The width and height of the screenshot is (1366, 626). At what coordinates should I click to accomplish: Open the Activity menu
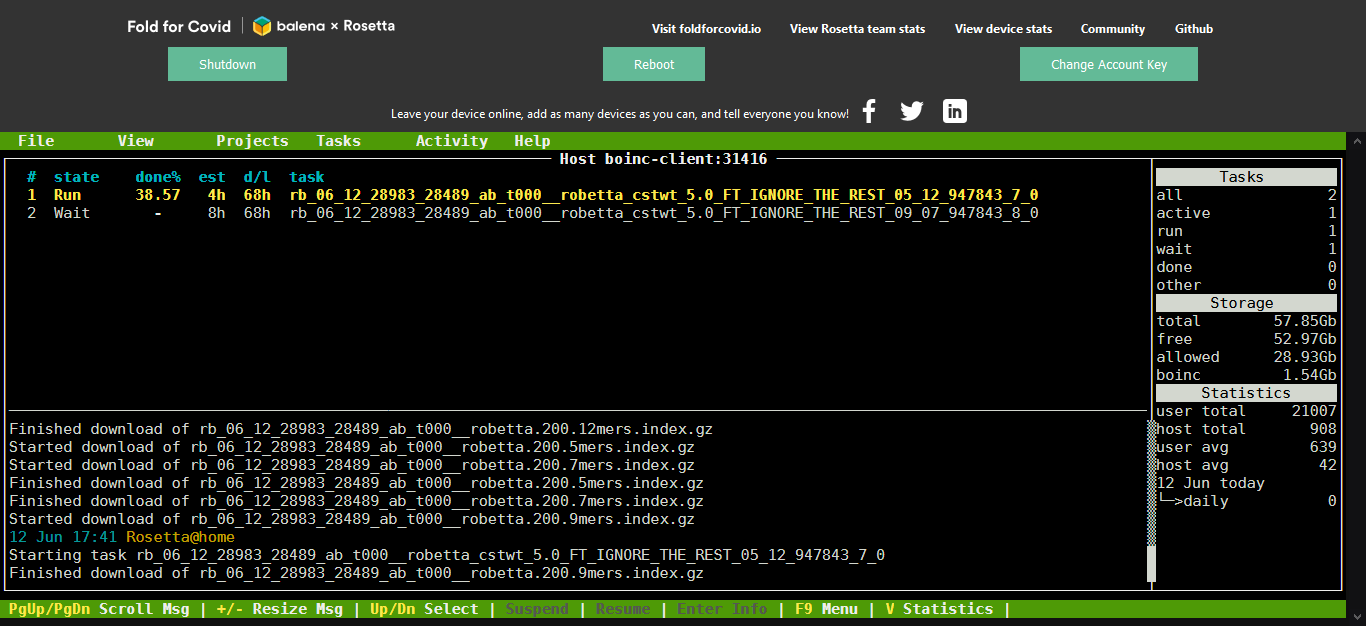[x=451, y=141]
